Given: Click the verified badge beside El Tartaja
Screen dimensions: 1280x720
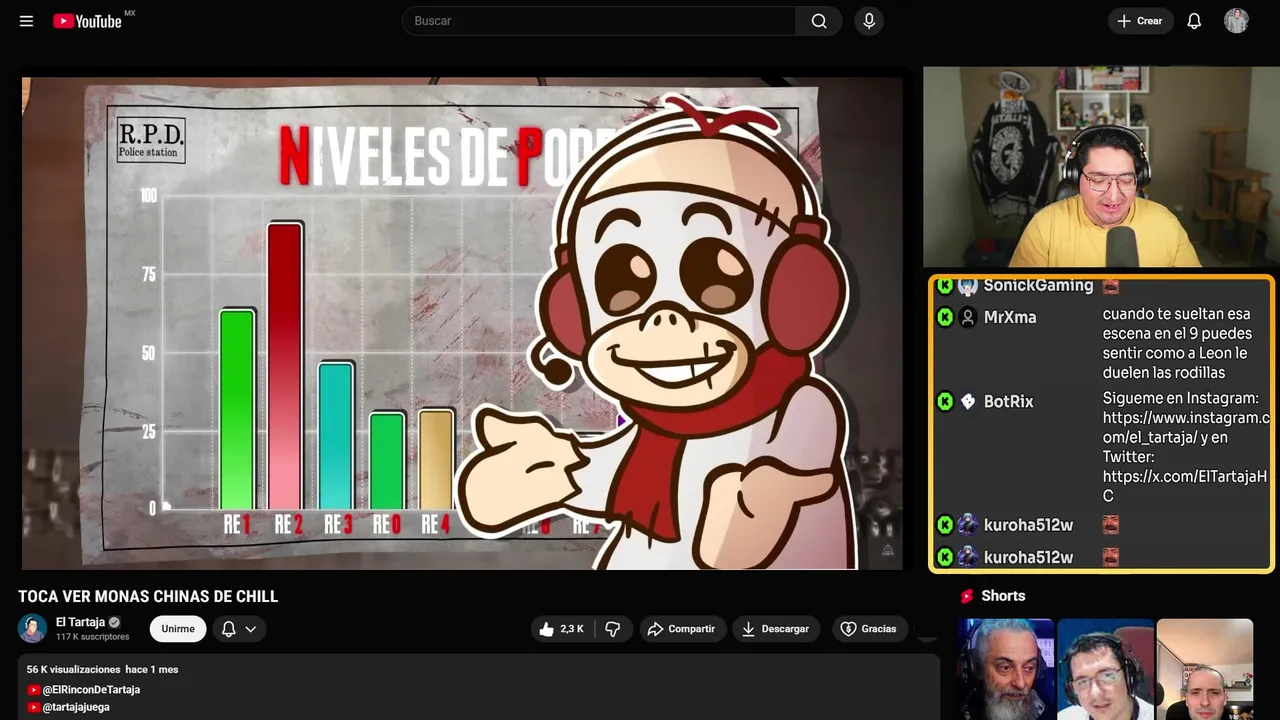Looking at the screenshot, I should pyautogui.click(x=114, y=622).
